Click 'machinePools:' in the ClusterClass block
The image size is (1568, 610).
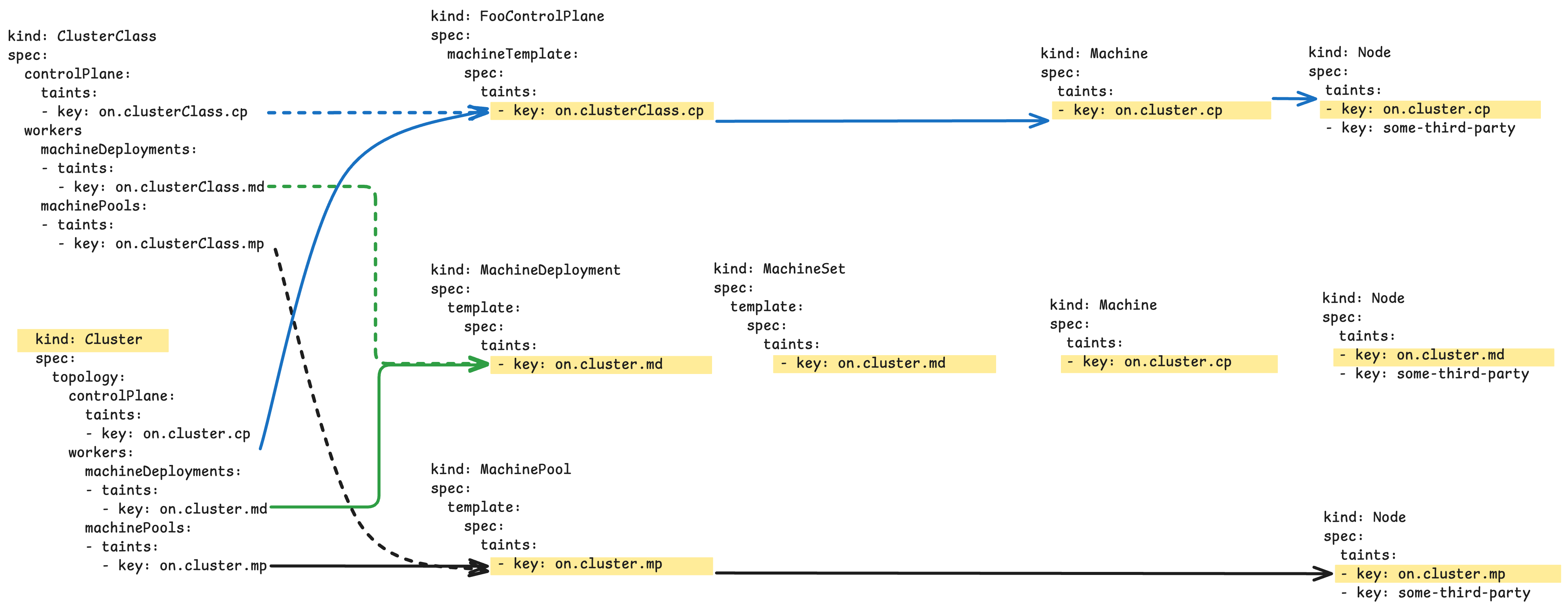94,206
